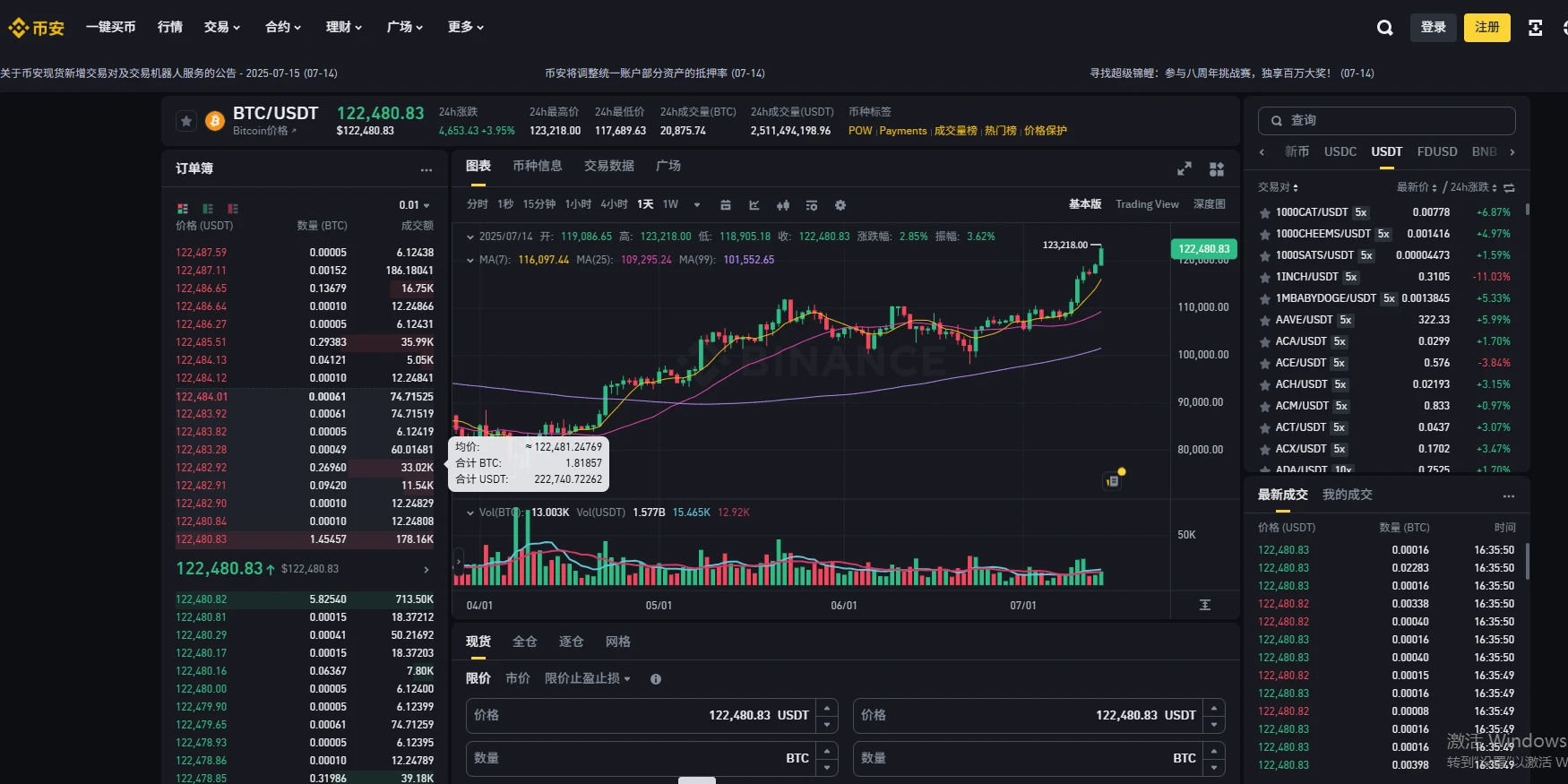The width and height of the screenshot is (1568, 784).
Task: Expand the chart to fullscreen
Action: click(1184, 168)
